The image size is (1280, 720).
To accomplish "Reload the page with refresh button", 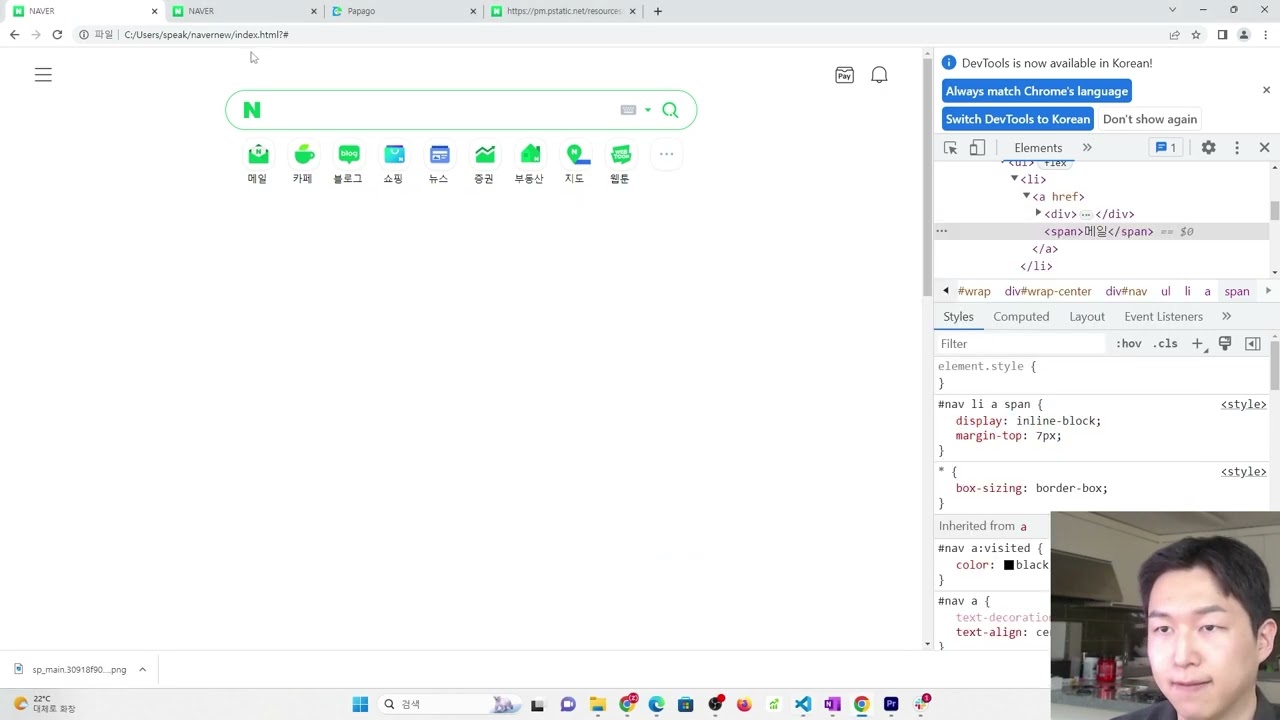I will coord(57,35).
